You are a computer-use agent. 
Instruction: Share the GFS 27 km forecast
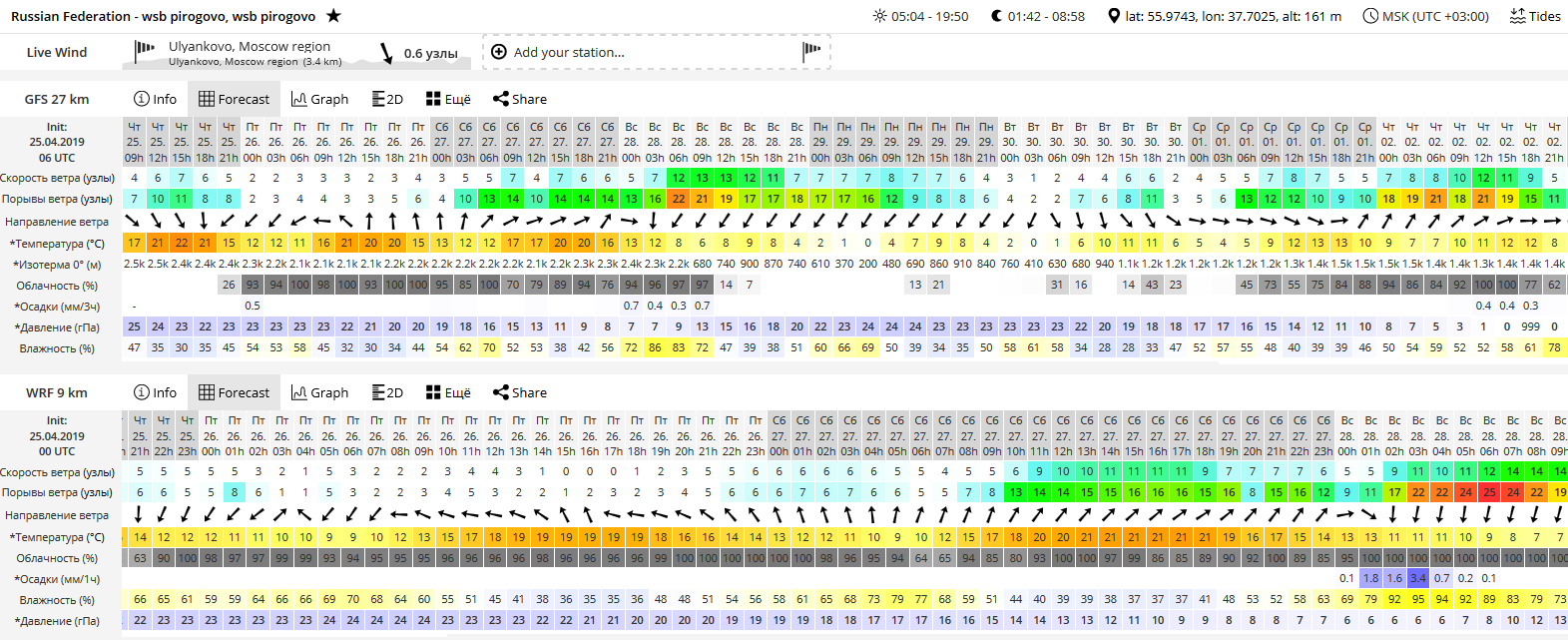pyautogui.click(x=520, y=99)
